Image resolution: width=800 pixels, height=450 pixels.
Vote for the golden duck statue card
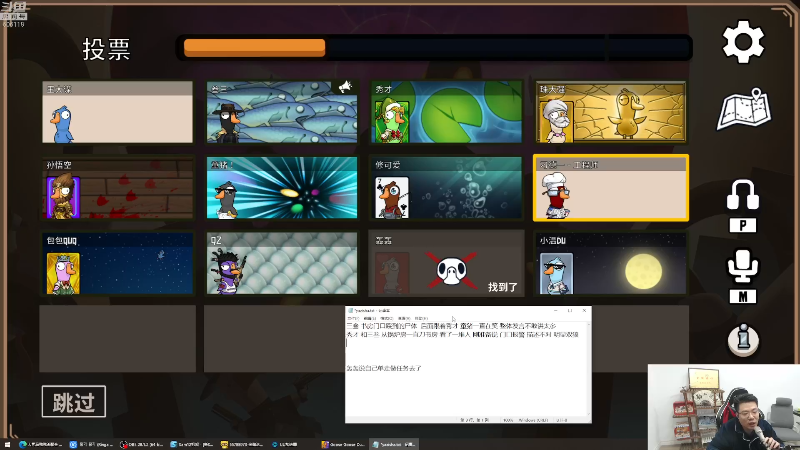click(611, 112)
